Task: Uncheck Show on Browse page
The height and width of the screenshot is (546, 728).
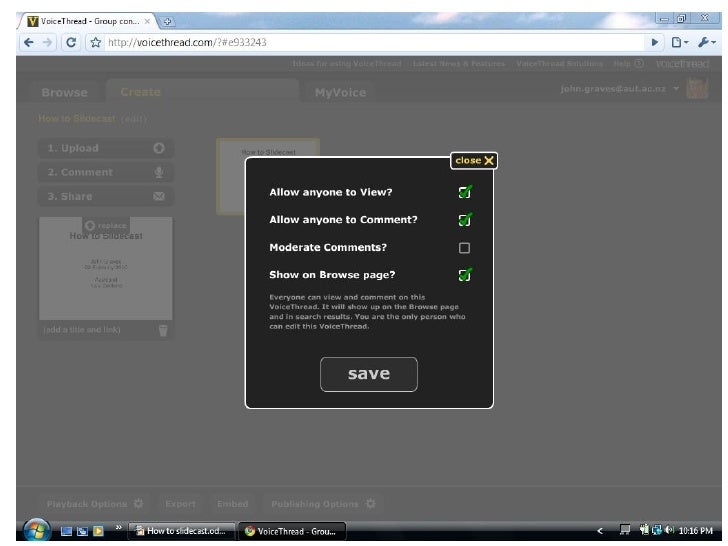Action: 464,275
